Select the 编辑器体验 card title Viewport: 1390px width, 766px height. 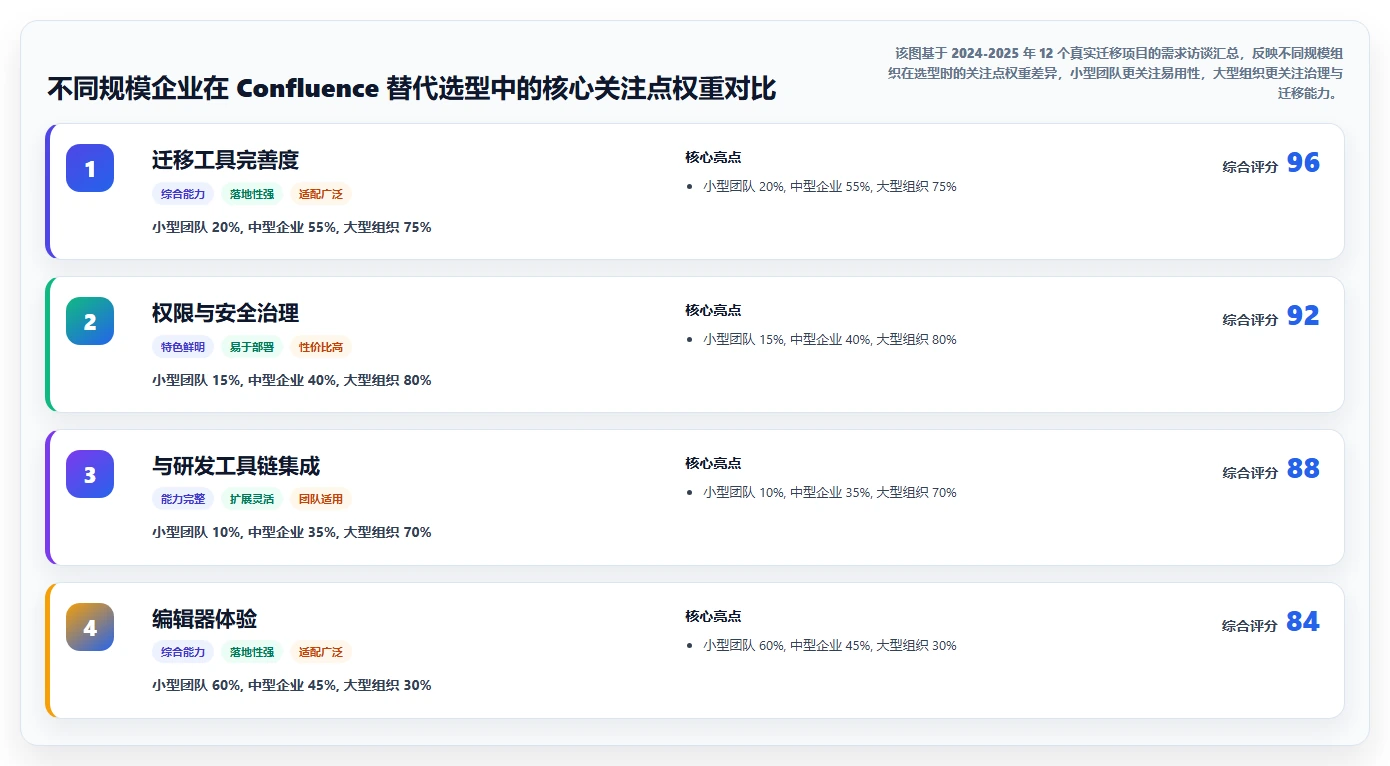coord(205,619)
